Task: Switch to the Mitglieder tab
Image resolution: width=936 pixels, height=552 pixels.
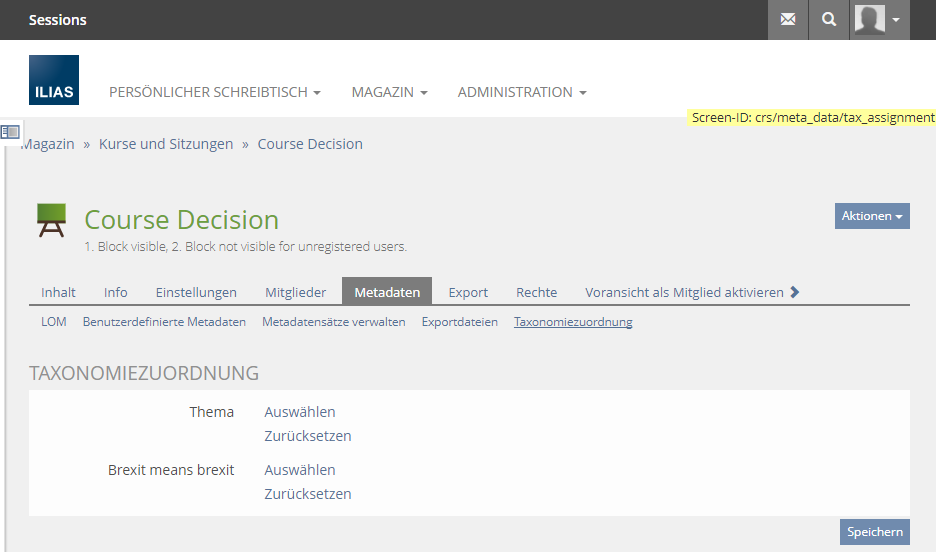Action: pos(295,292)
